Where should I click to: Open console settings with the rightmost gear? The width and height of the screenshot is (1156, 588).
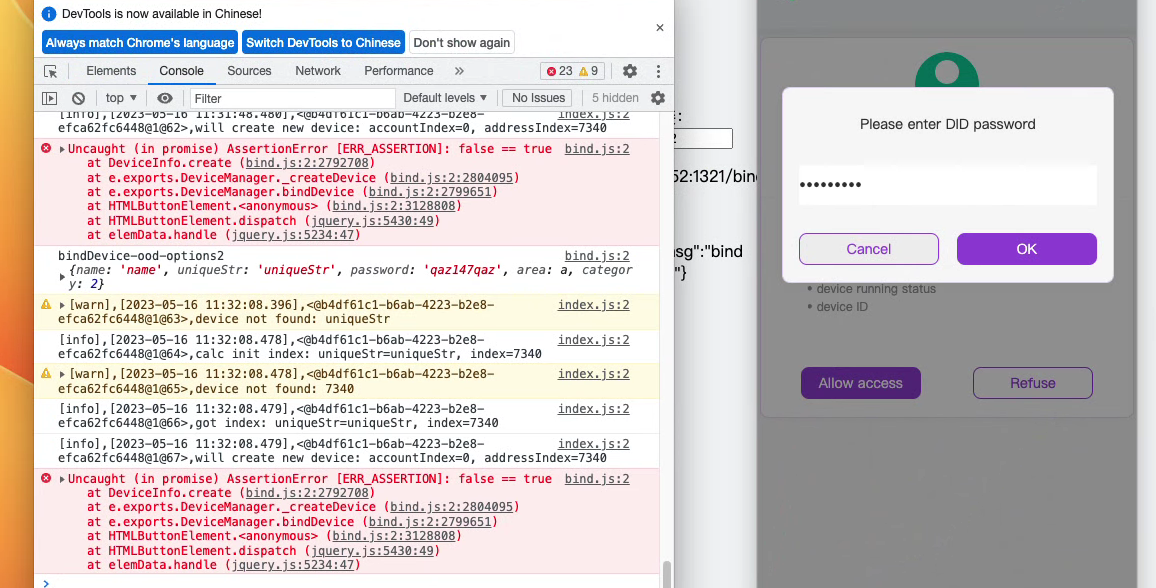(657, 97)
